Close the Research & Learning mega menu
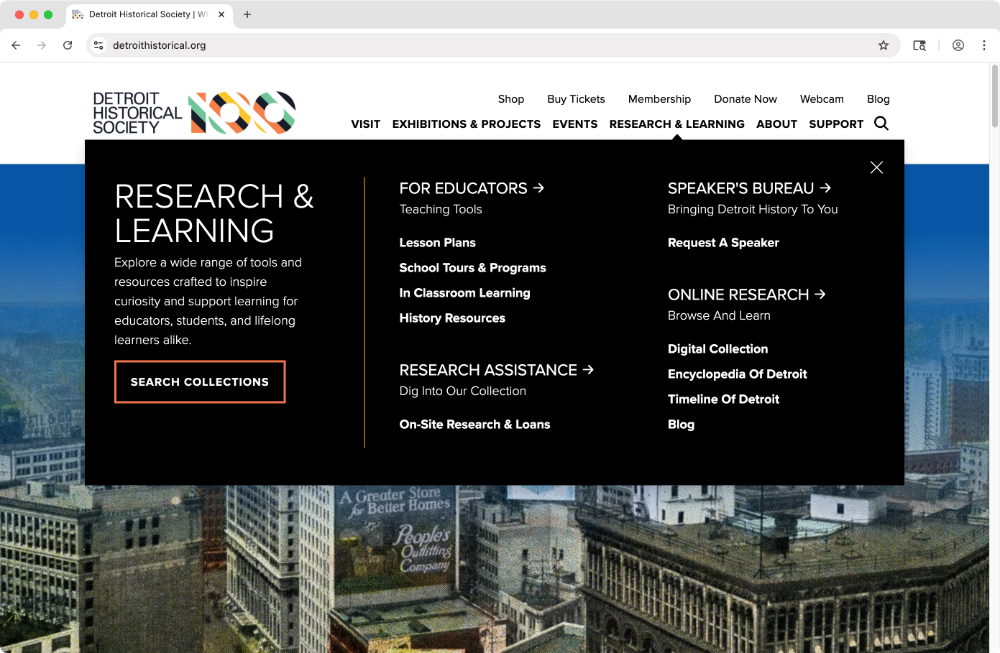 pos(876,168)
